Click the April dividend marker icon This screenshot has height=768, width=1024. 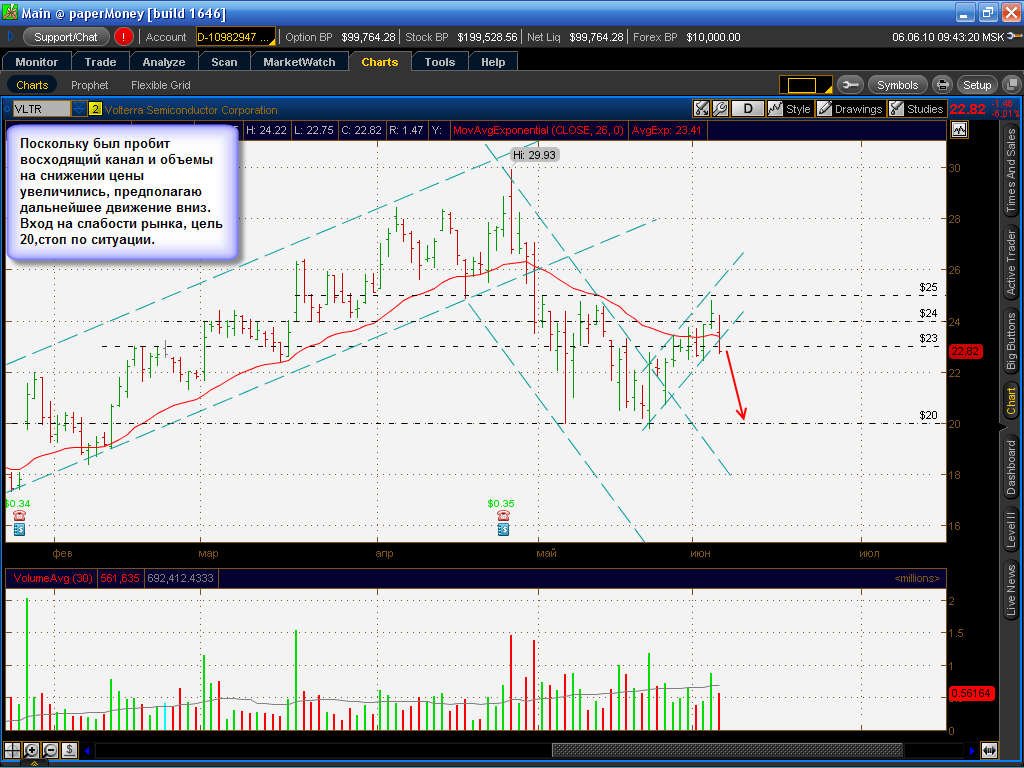[x=503, y=529]
